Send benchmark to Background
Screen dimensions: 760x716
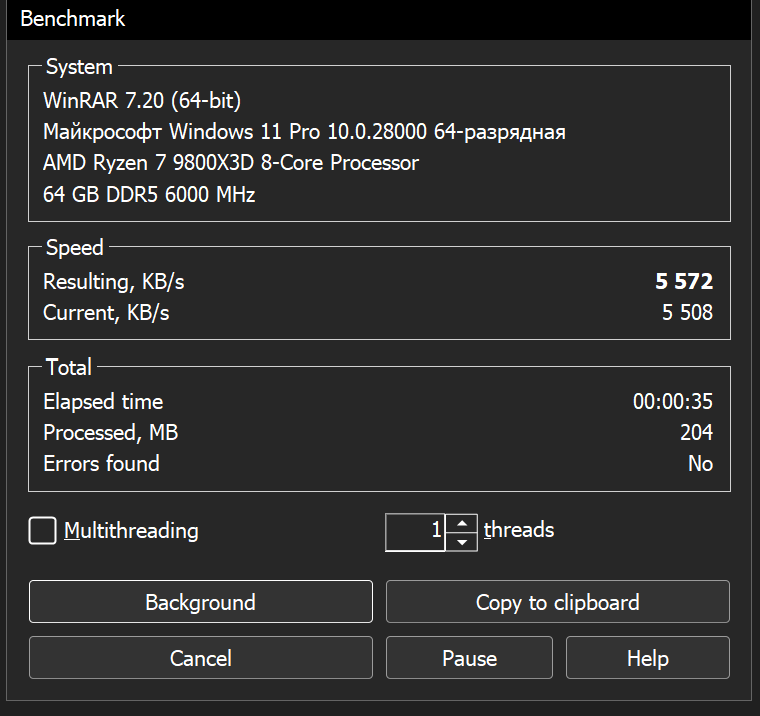pyautogui.click(x=201, y=602)
